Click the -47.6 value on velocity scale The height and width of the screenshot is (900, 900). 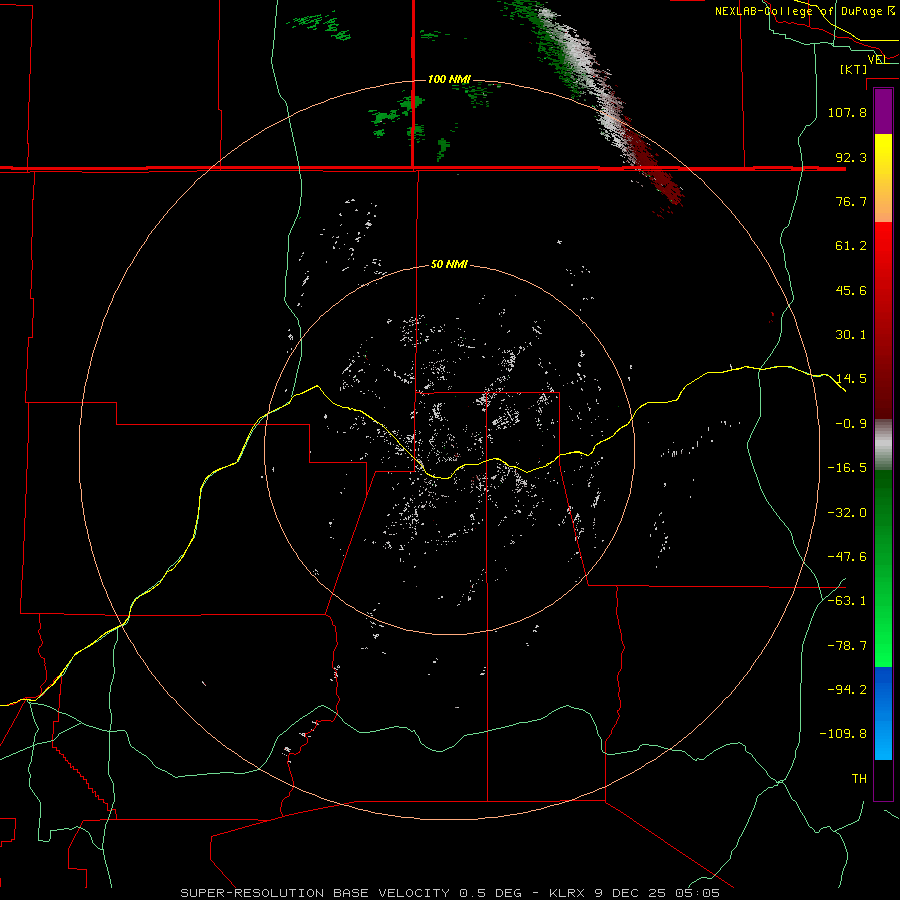tap(847, 557)
